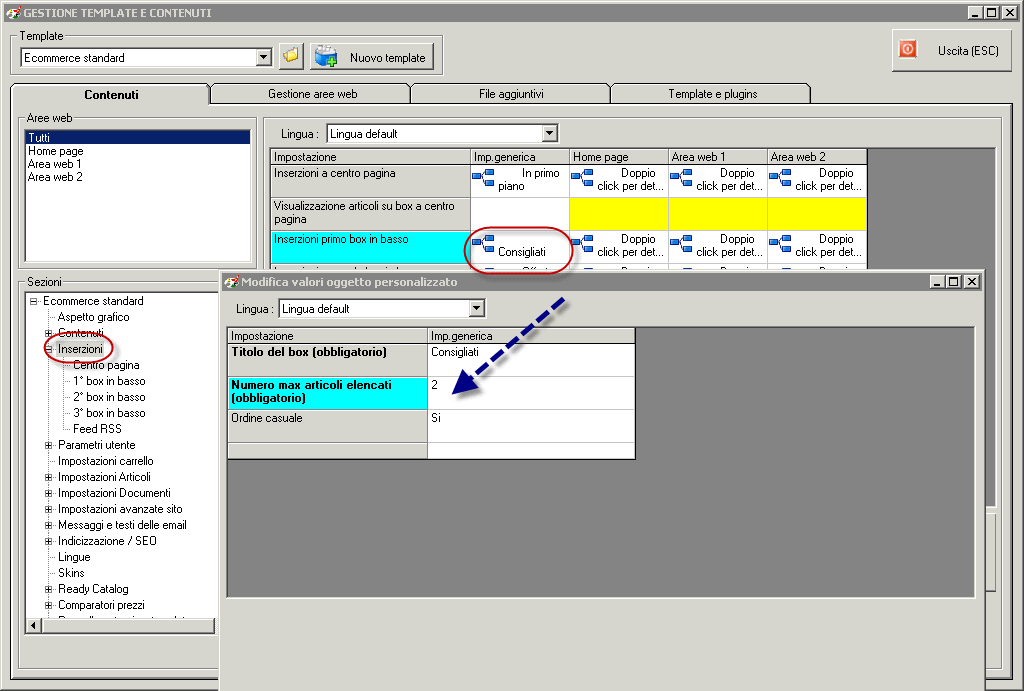Expand the Impostazioni Documenti node
Viewport: 1024px width, 691px height.
[x=48, y=493]
